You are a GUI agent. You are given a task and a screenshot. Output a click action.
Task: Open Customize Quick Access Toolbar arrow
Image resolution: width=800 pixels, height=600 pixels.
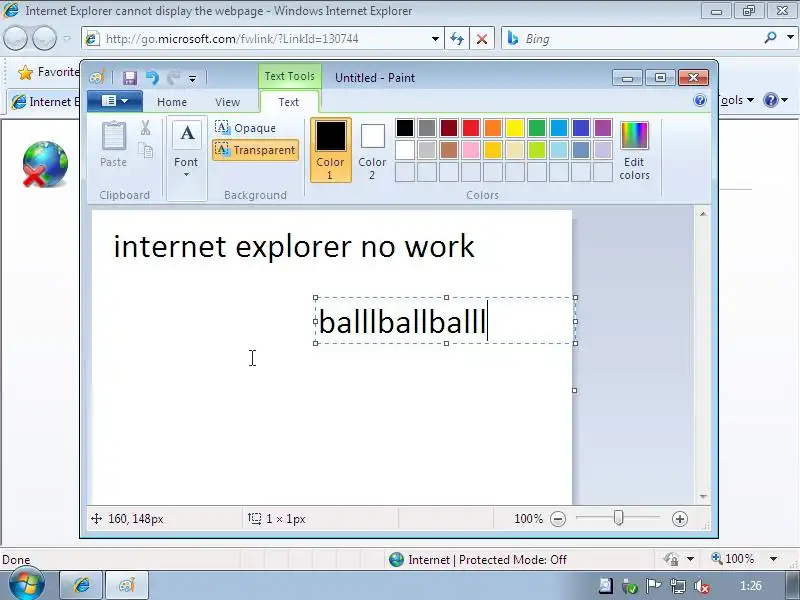(192, 79)
